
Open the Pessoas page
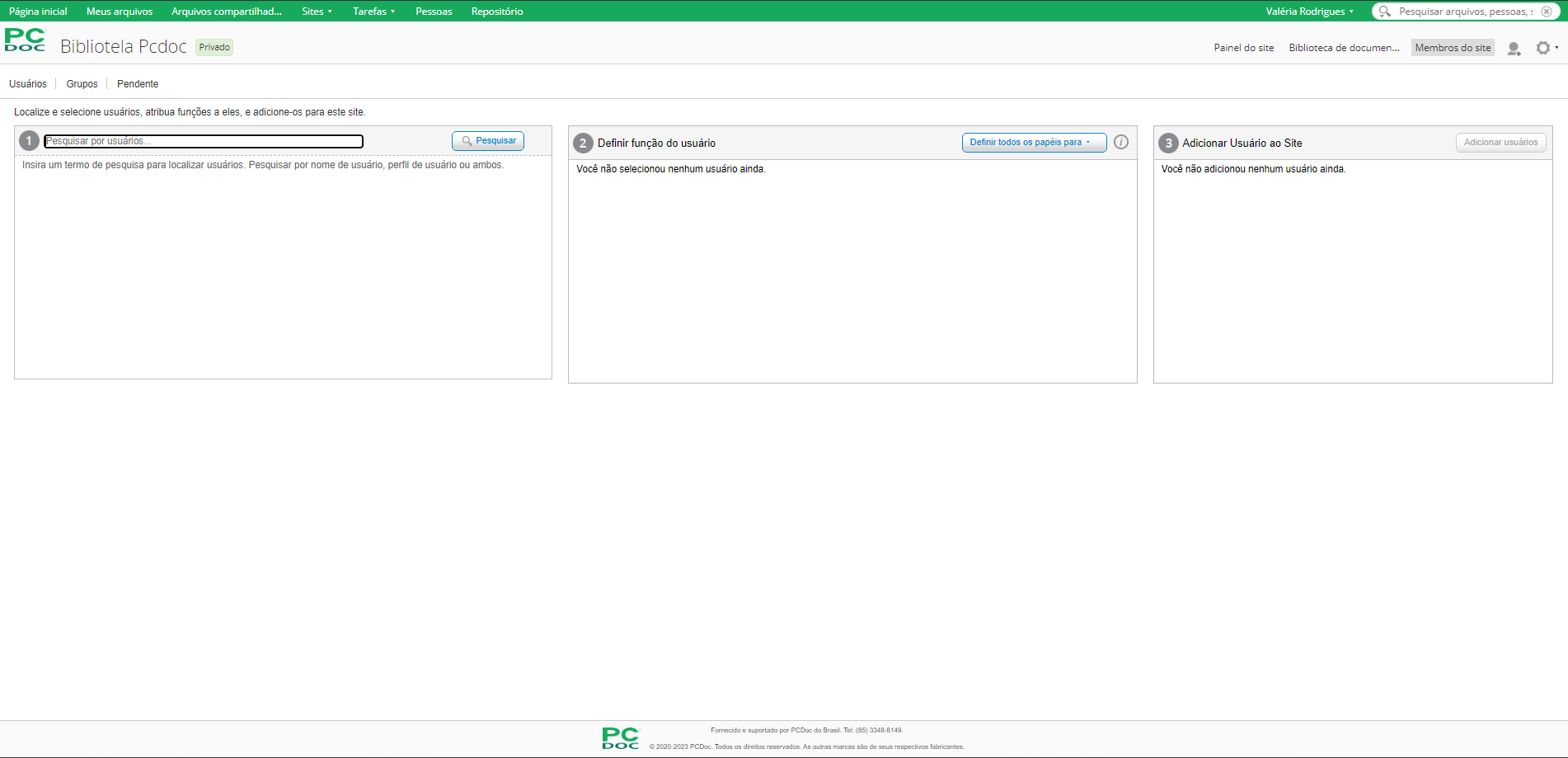point(434,12)
